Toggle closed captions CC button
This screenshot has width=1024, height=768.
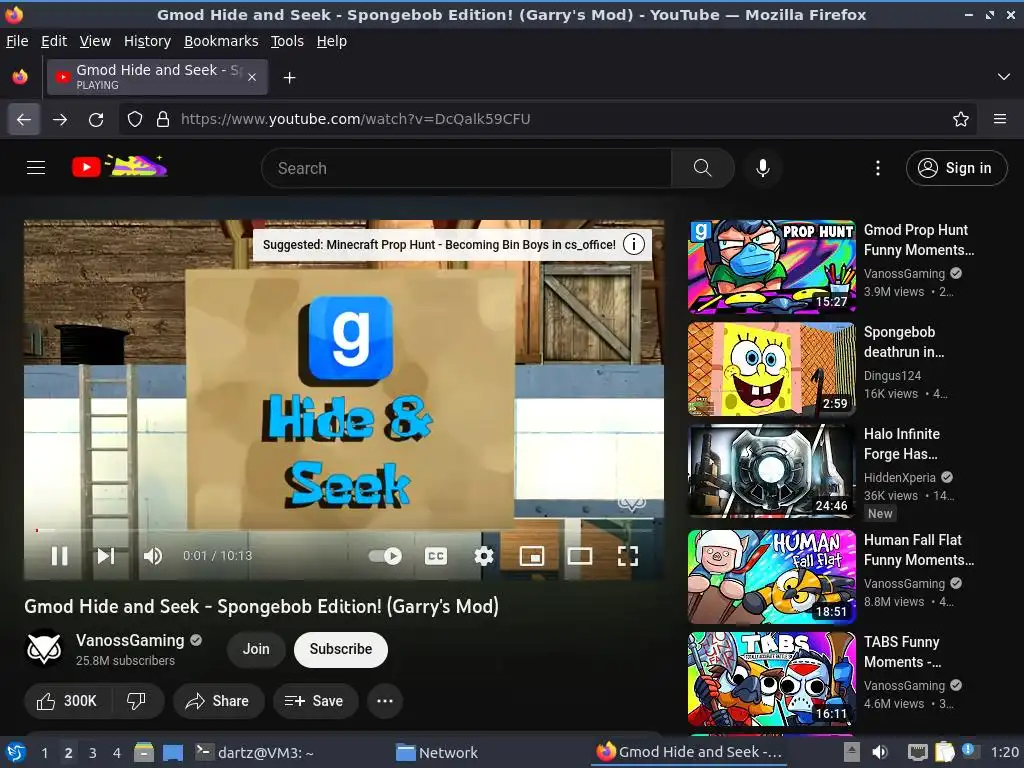pos(436,556)
